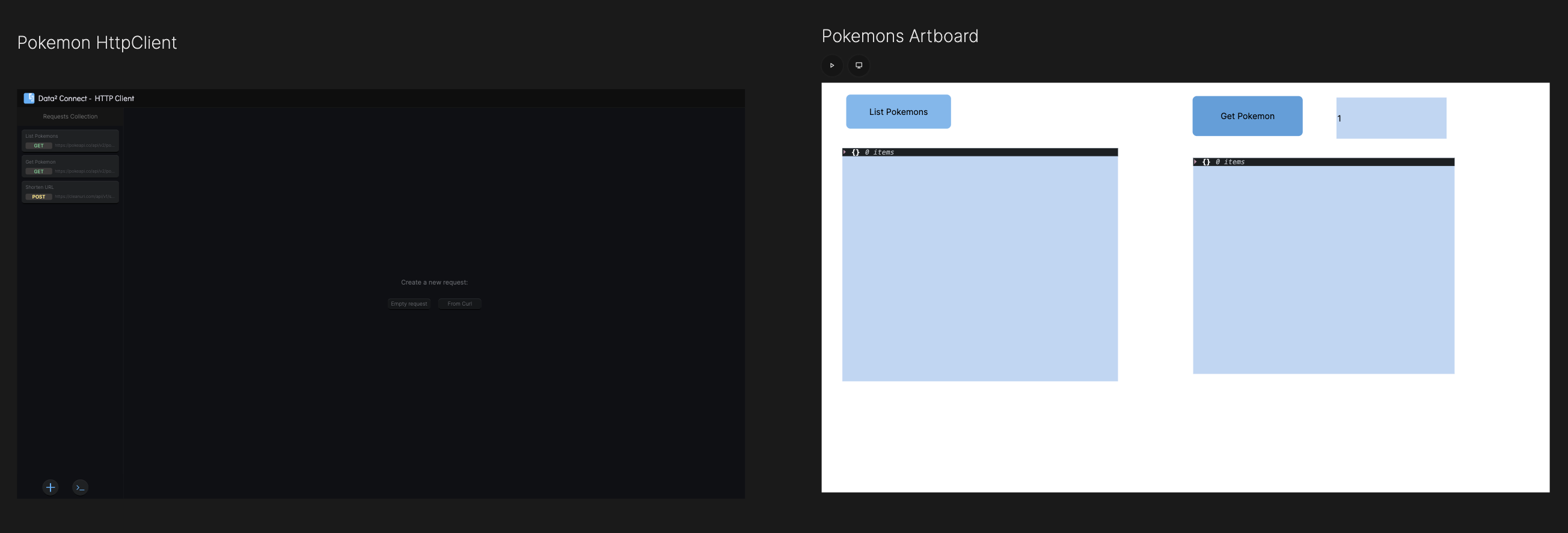This screenshot has height=533, width=1568.
Task: Click the Requests Collection header
Action: click(x=70, y=116)
